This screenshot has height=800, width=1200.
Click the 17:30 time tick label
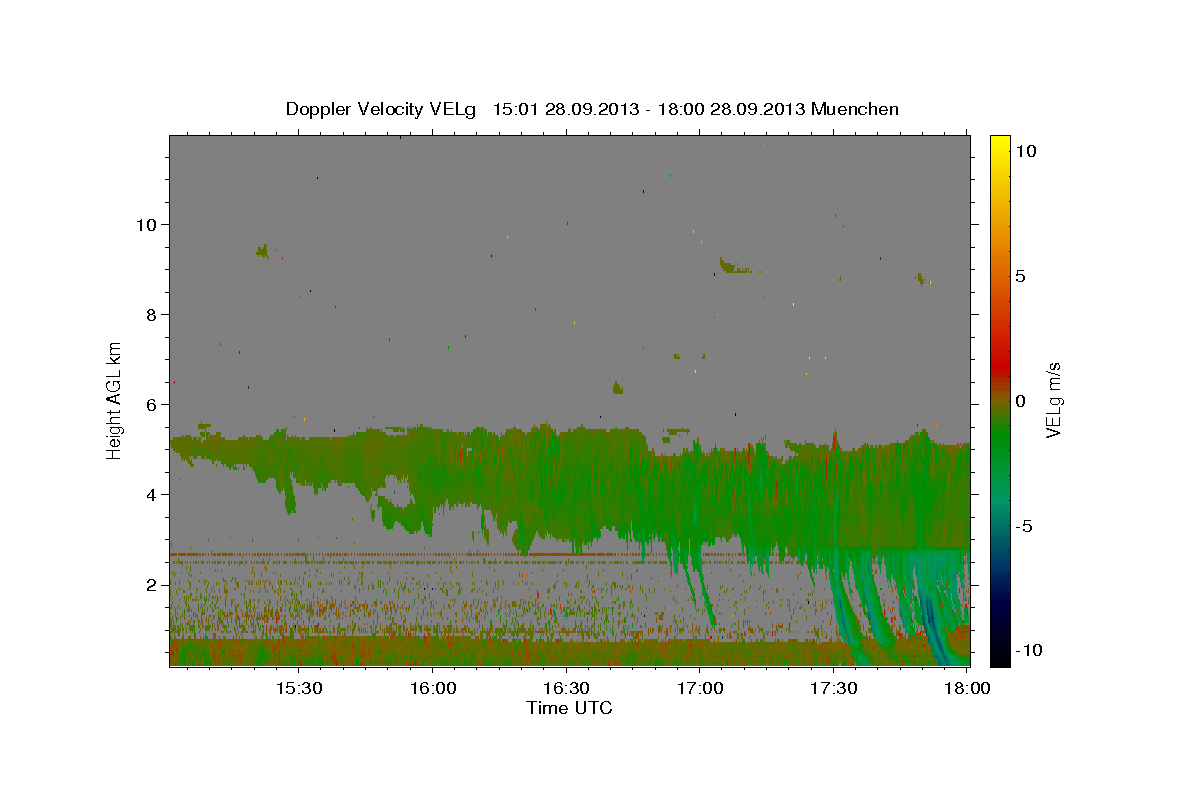pos(834,689)
